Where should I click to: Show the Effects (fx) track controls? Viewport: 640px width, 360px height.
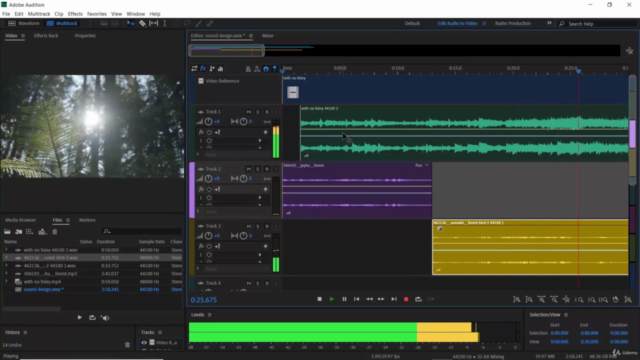pos(203,69)
